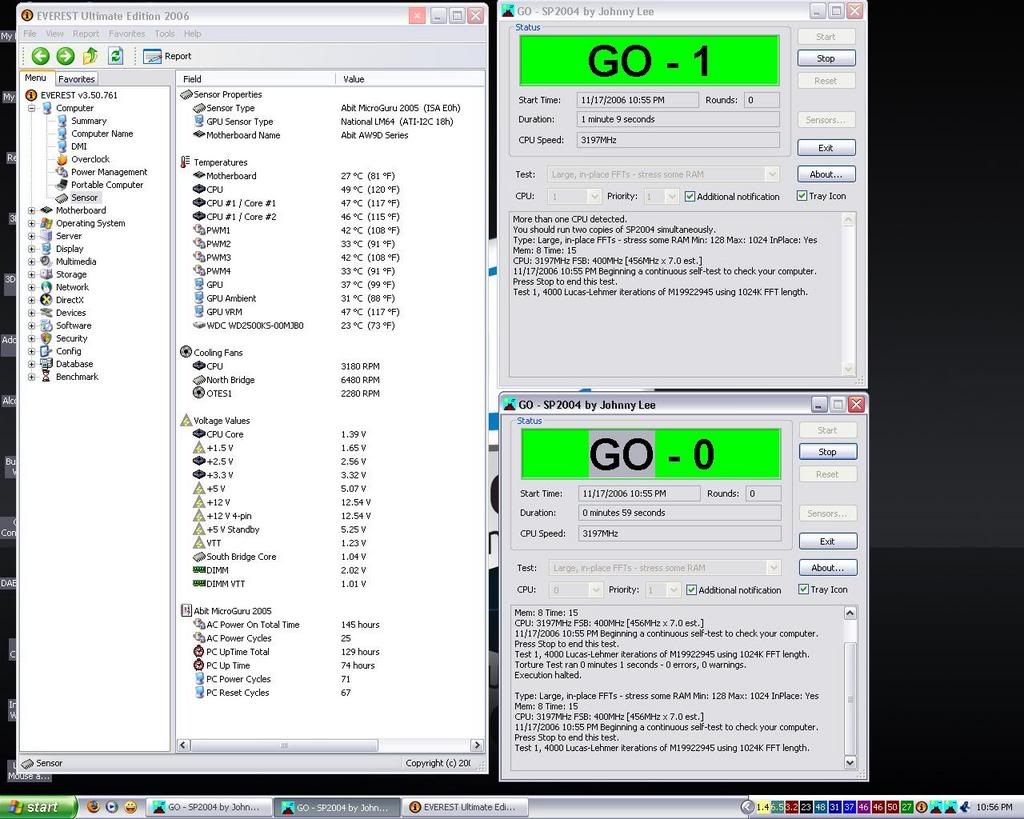Click the green Forward arrow in EVEREST toolbar

coord(65,56)
